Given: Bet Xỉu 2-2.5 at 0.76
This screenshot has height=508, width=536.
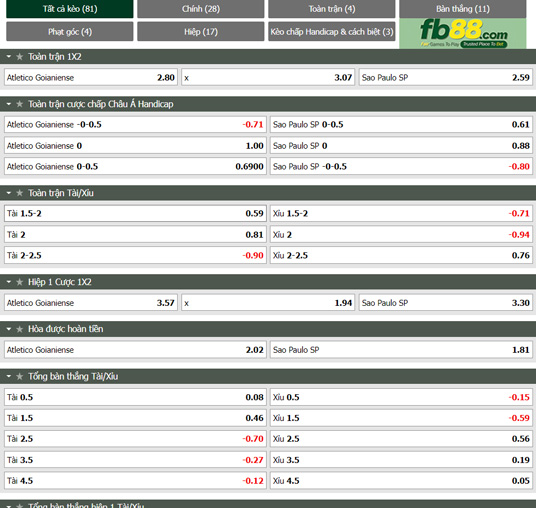Looking at the screenshot, I should [401, 255].
